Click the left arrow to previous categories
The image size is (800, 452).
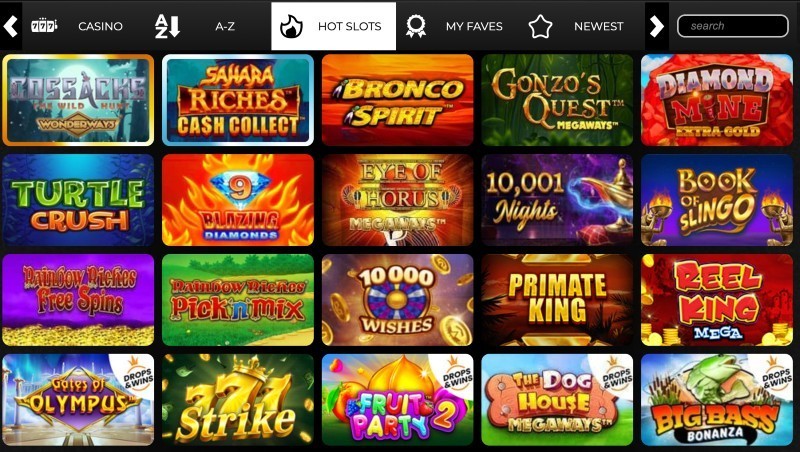pos(11,26)
